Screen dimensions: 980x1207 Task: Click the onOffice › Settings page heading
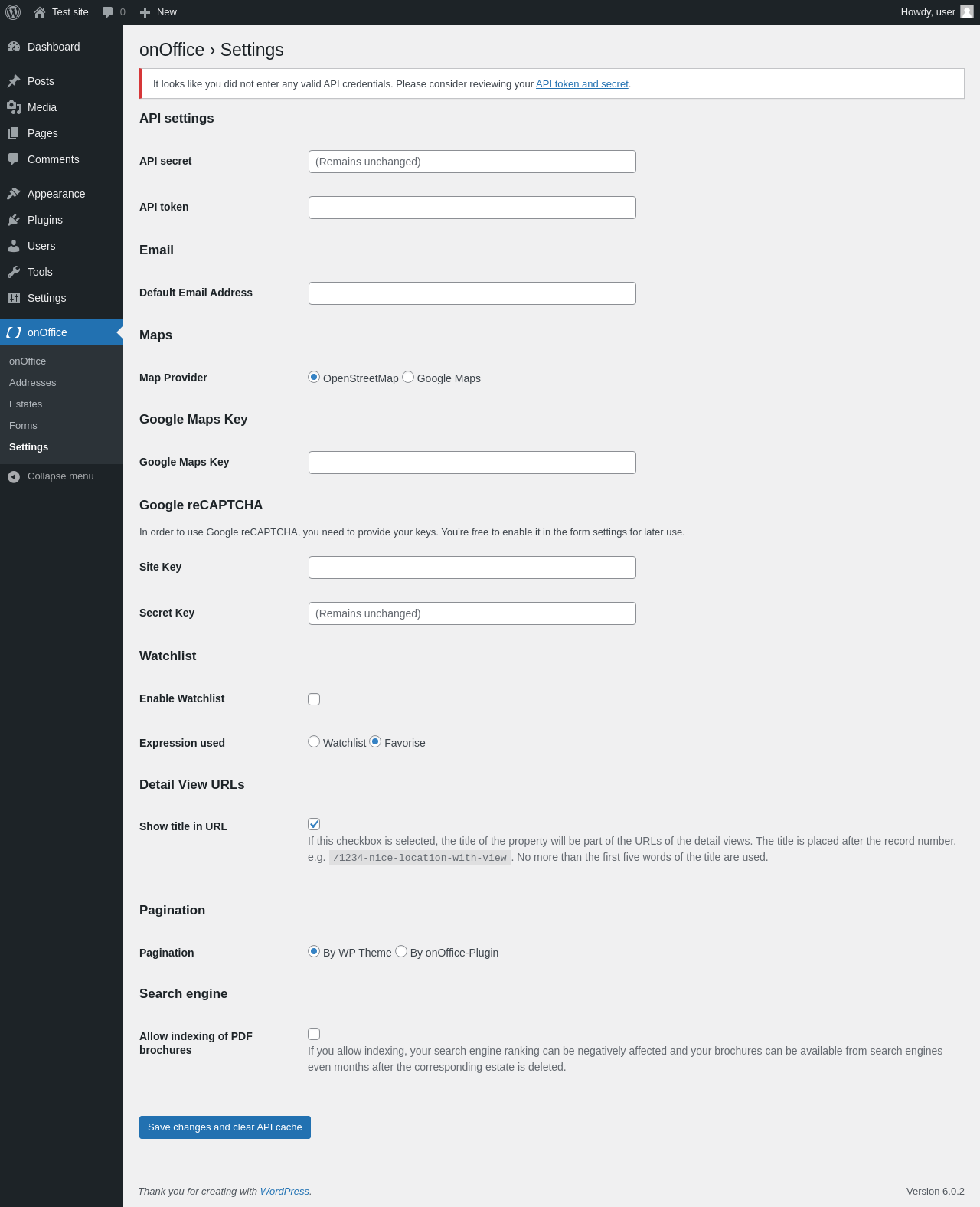[211, 50]
